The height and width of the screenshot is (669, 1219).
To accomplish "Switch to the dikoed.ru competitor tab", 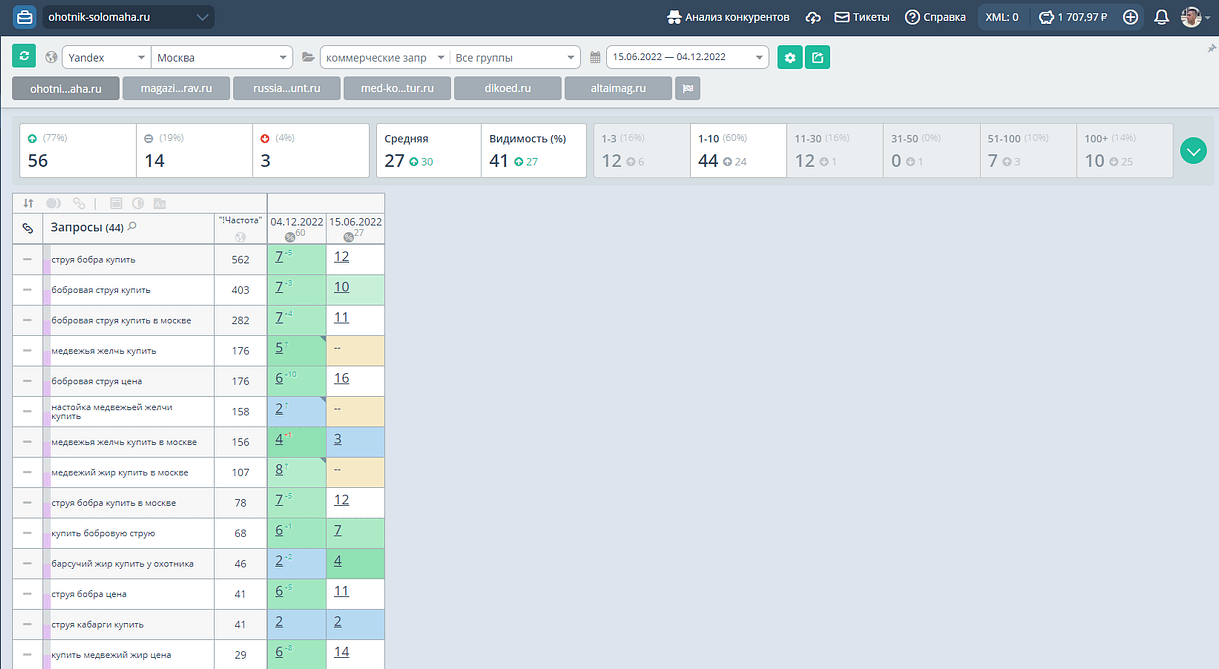I will click(x=507, y=89).
